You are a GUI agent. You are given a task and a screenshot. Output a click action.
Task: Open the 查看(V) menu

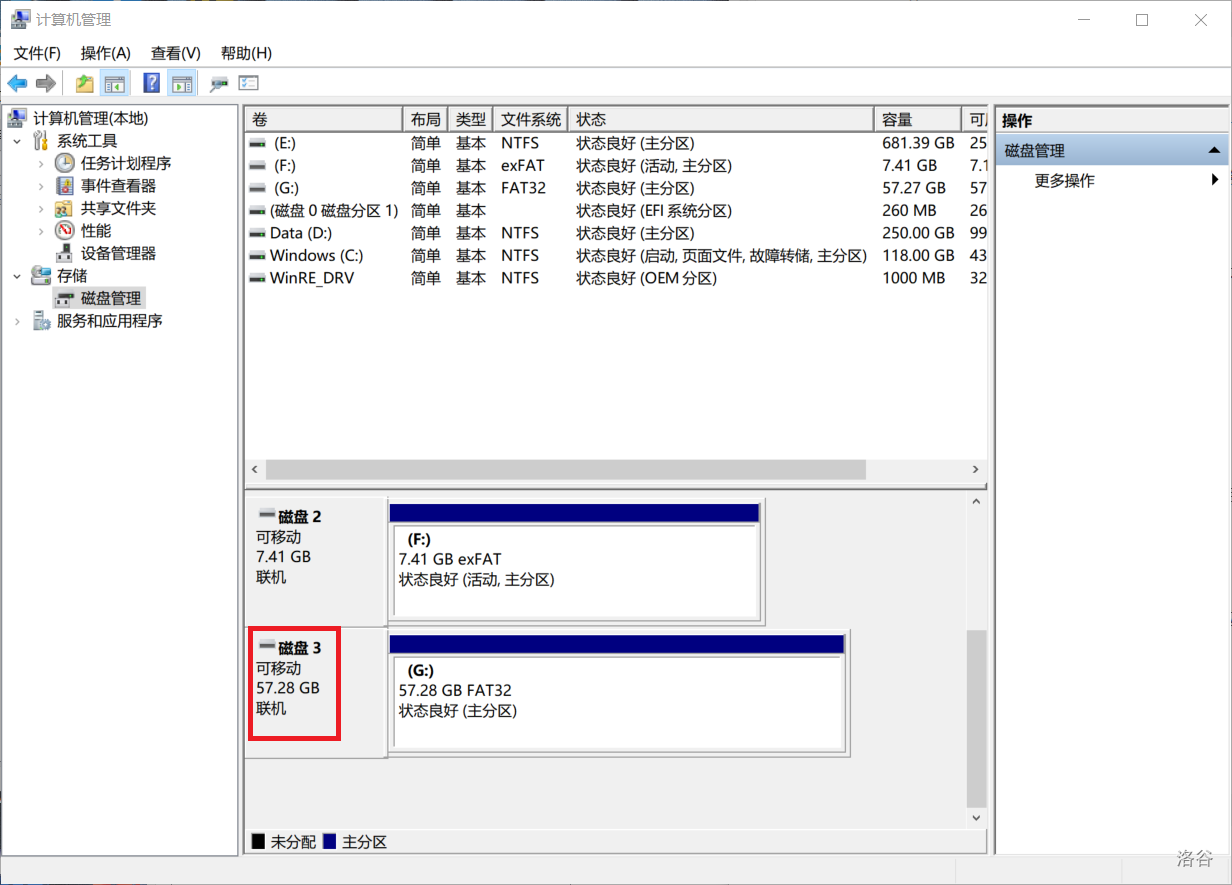click(175, 53)
